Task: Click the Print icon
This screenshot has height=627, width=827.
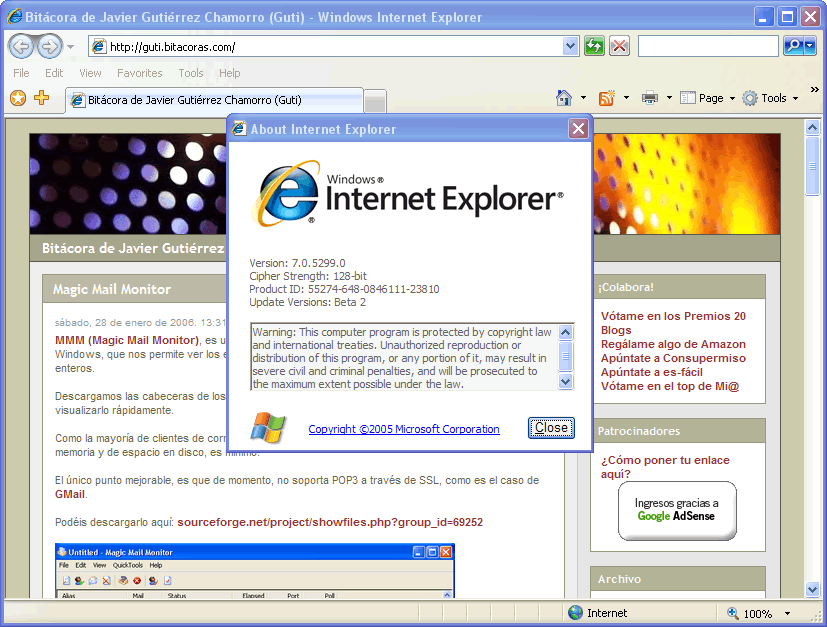Action: (x=650, y=98)
